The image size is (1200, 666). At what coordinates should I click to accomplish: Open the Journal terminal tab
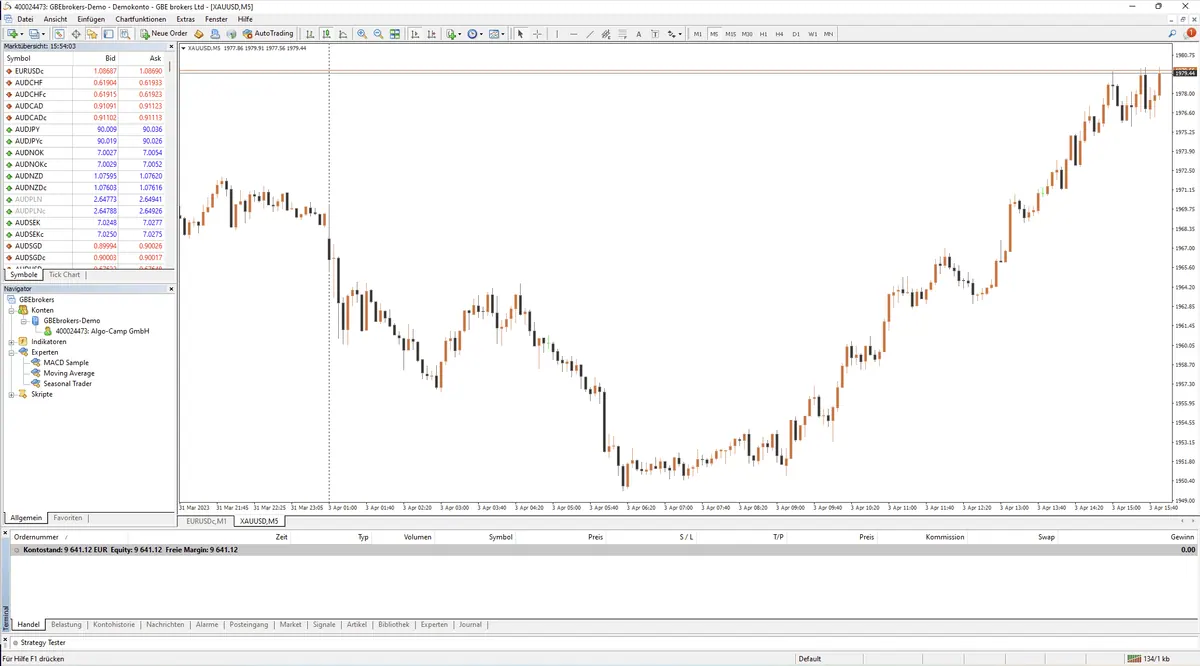[x=470, y=624]
